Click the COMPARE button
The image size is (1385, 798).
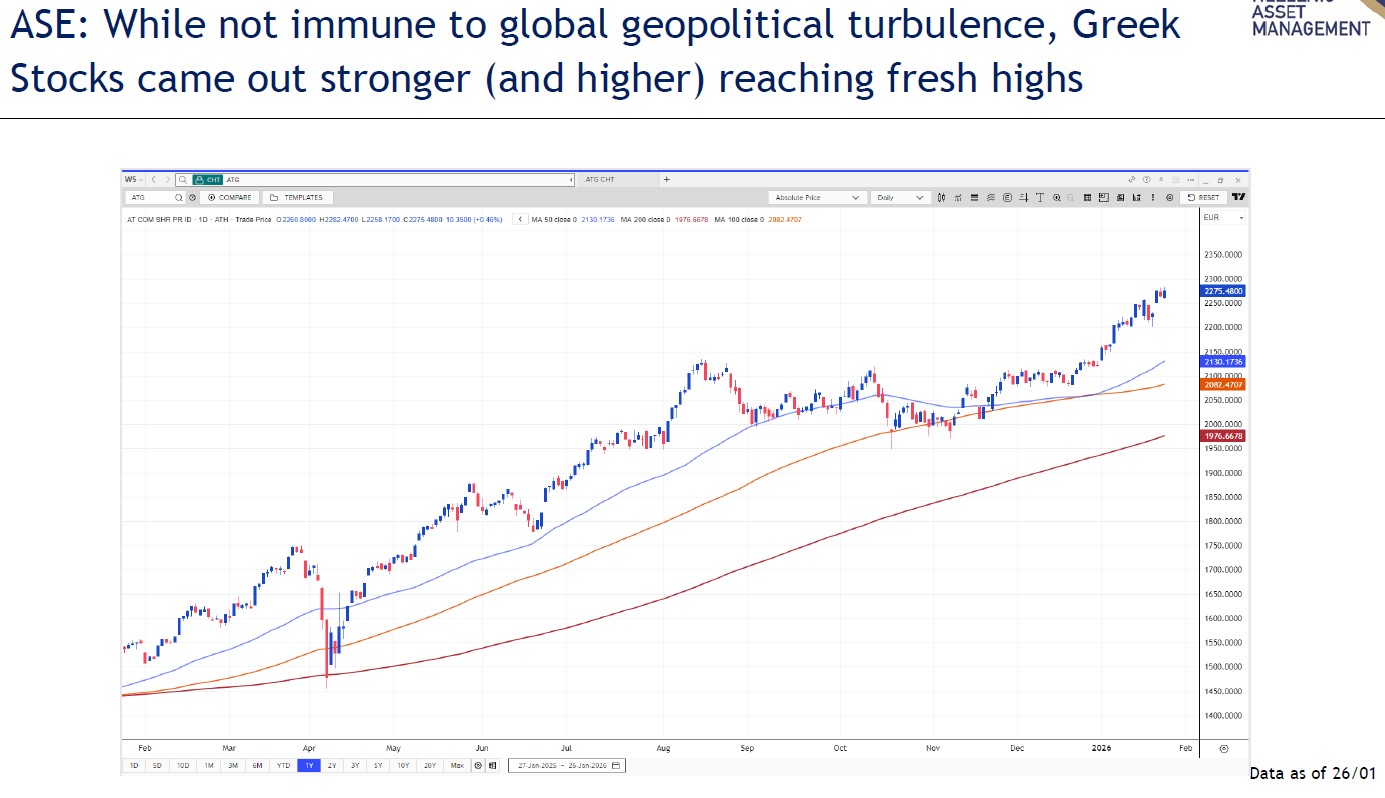[229, 198]
